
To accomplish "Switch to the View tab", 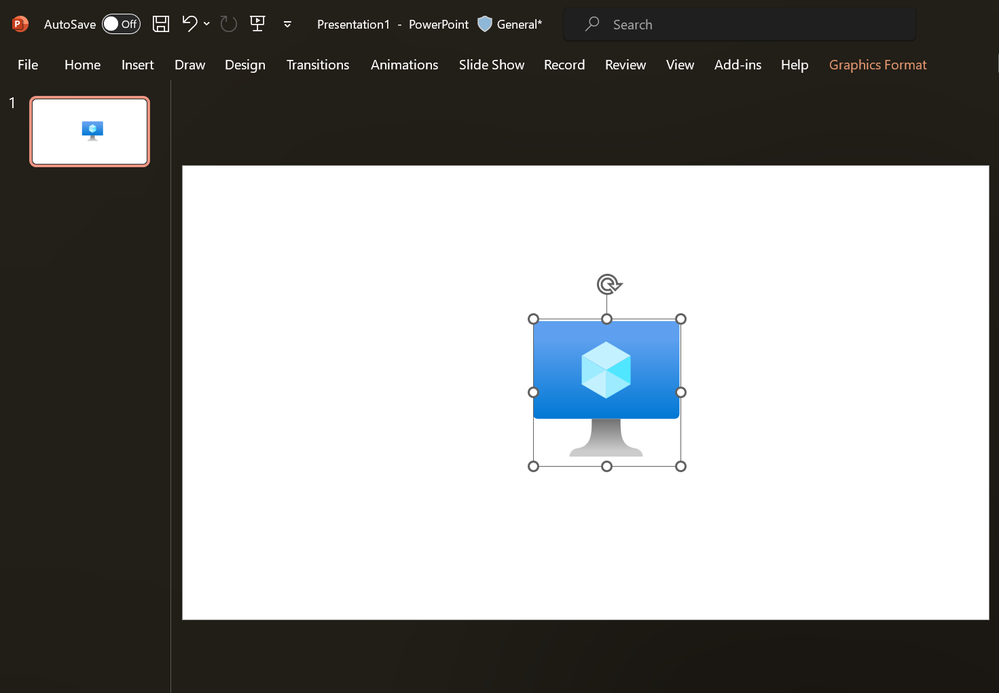I will [x=680, y=65].
